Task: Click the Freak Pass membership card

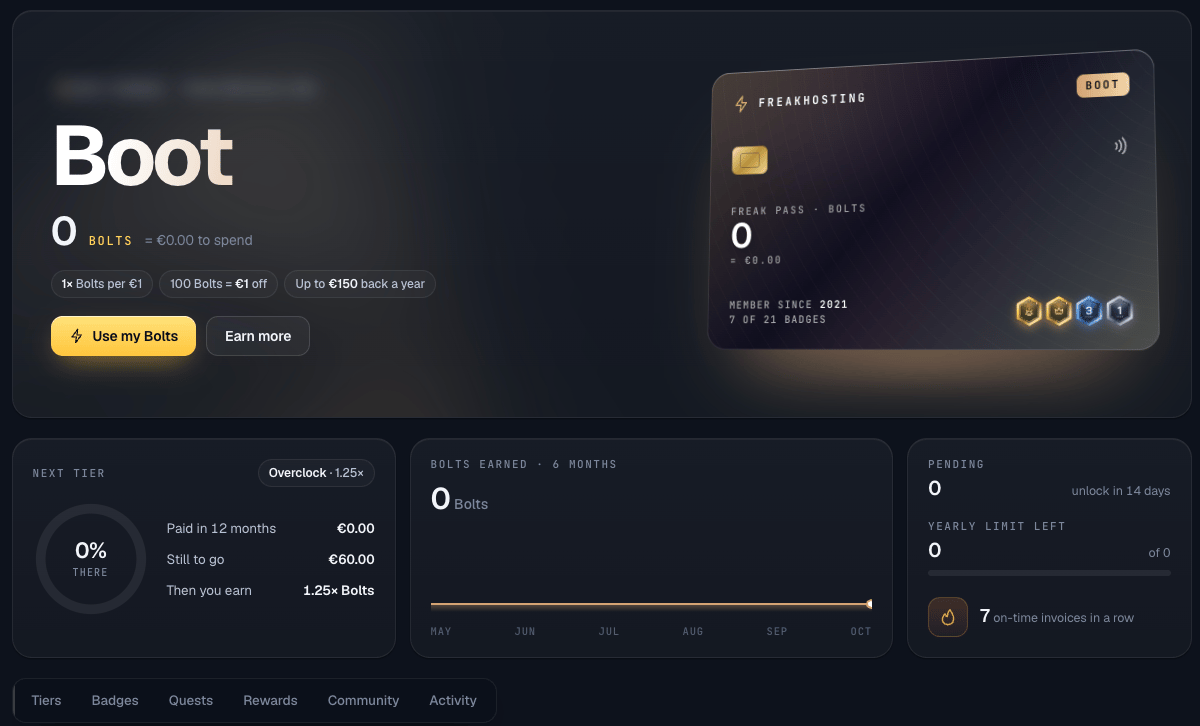Action: click(x=933, y=200)
